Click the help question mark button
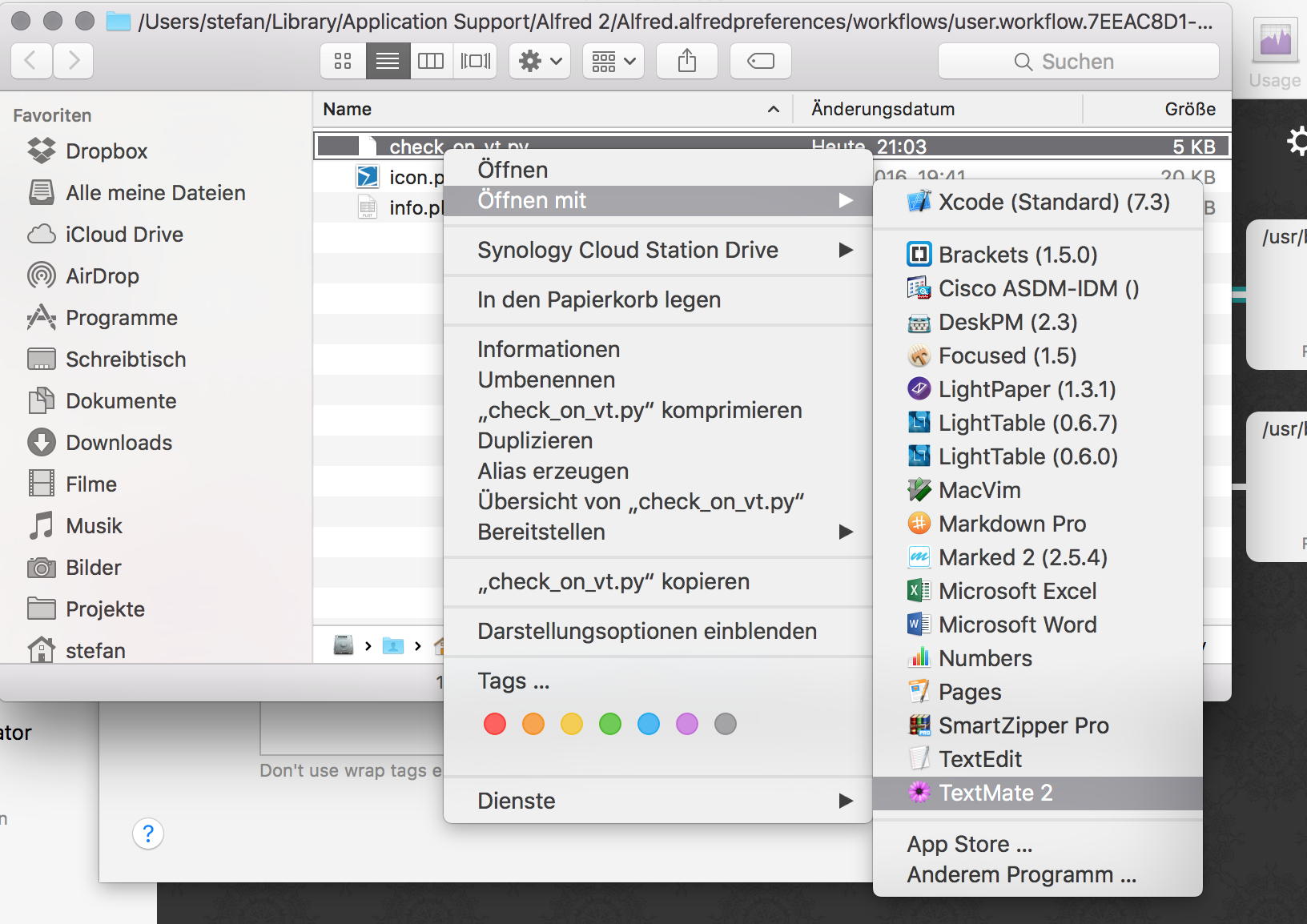This screenshot has height=924, width=1307. coord(148,834)
